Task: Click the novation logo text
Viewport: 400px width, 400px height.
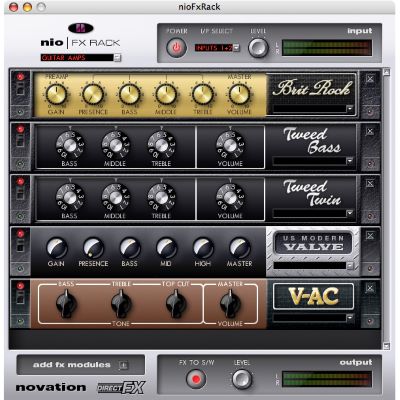Action: 51,387
